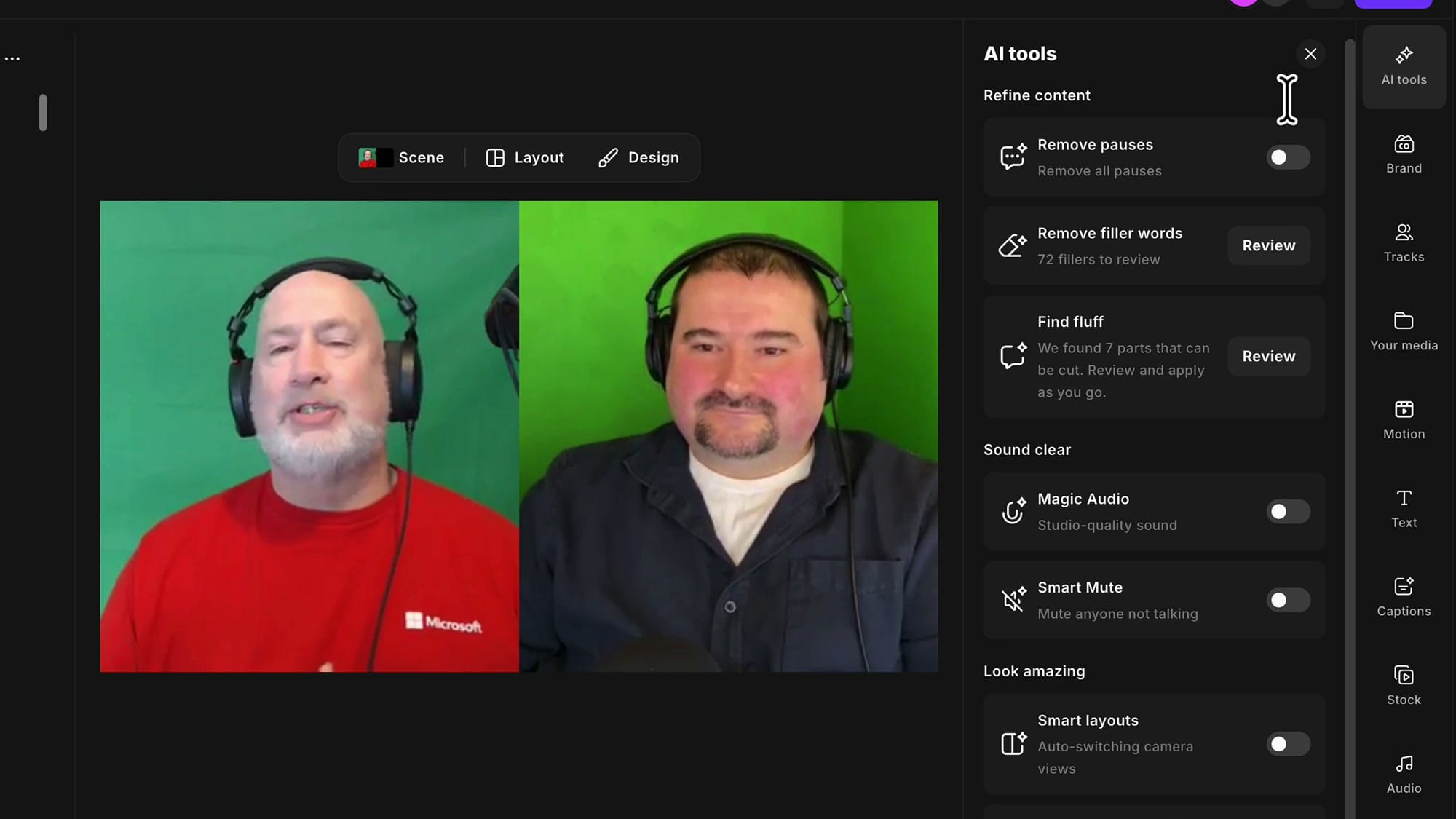Review Find fluff suggestions
Viewport: 1456px width, 819px height.
(x=1268, y=356)
